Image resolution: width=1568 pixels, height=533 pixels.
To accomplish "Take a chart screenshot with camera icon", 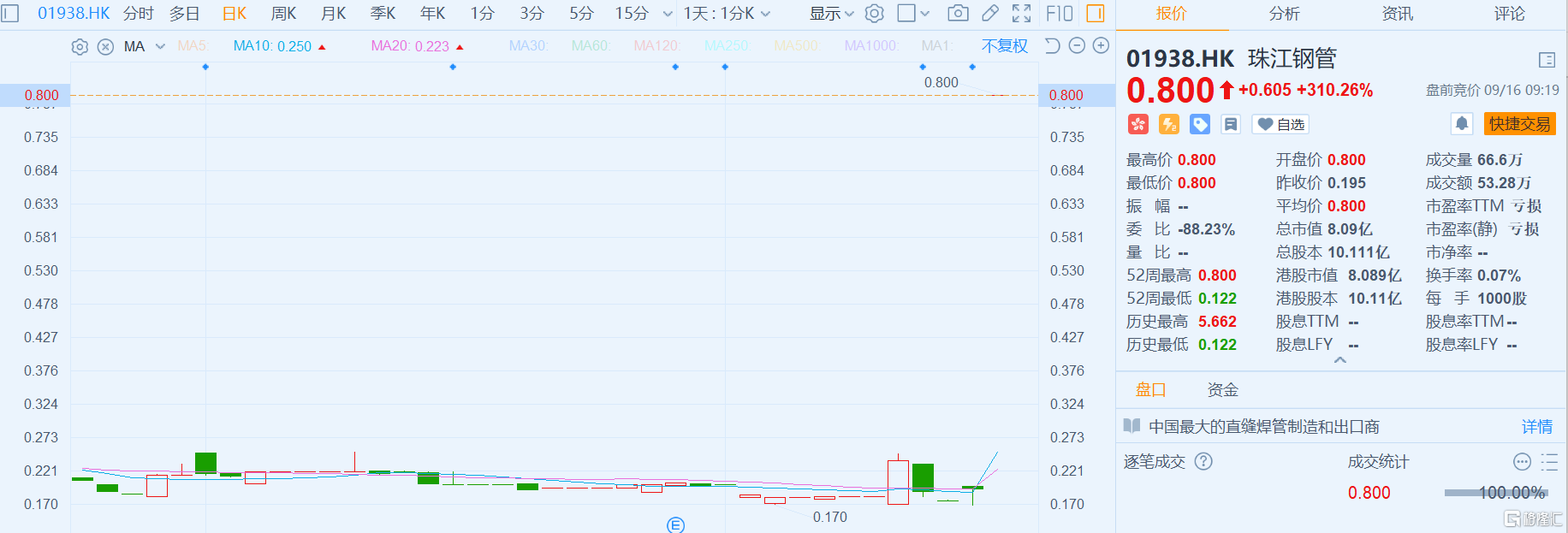I will [x=958, y=14].
